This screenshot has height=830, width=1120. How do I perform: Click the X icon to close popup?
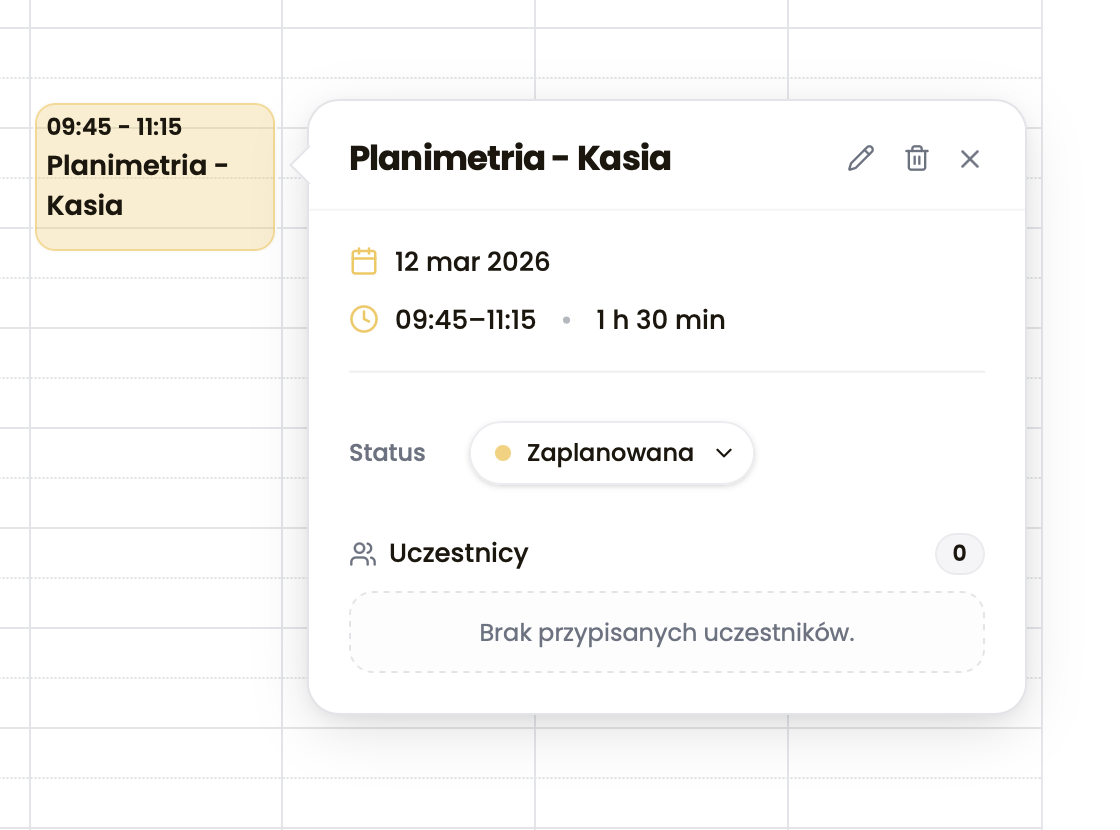(969, 158)
